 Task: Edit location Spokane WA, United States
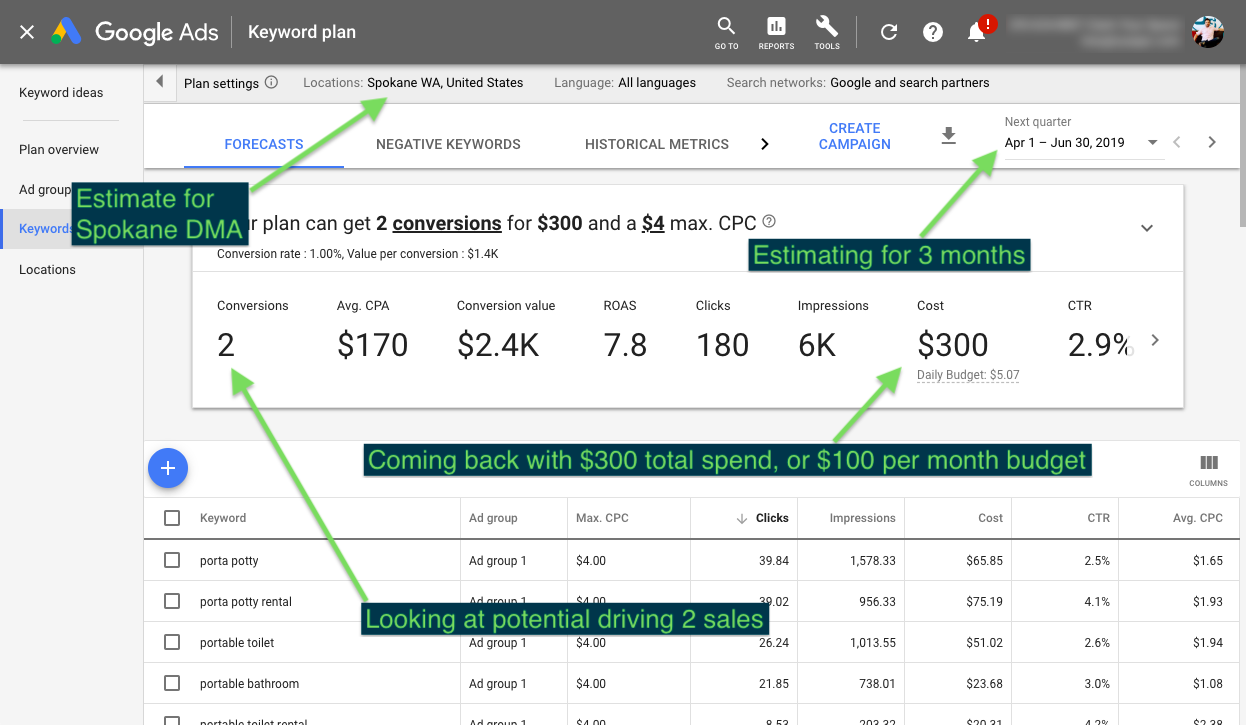445,83
